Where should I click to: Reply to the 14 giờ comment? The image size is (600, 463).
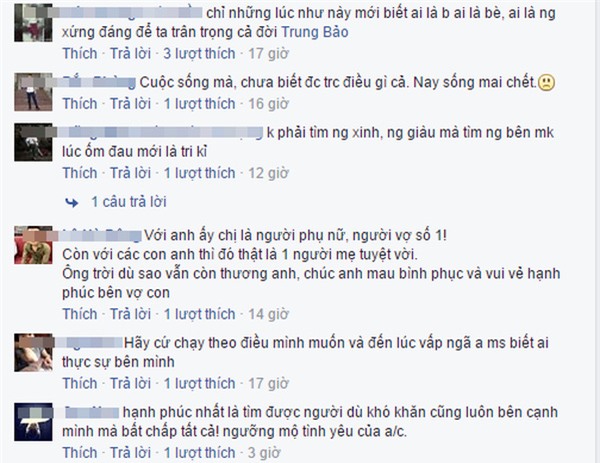pos(130,314)
